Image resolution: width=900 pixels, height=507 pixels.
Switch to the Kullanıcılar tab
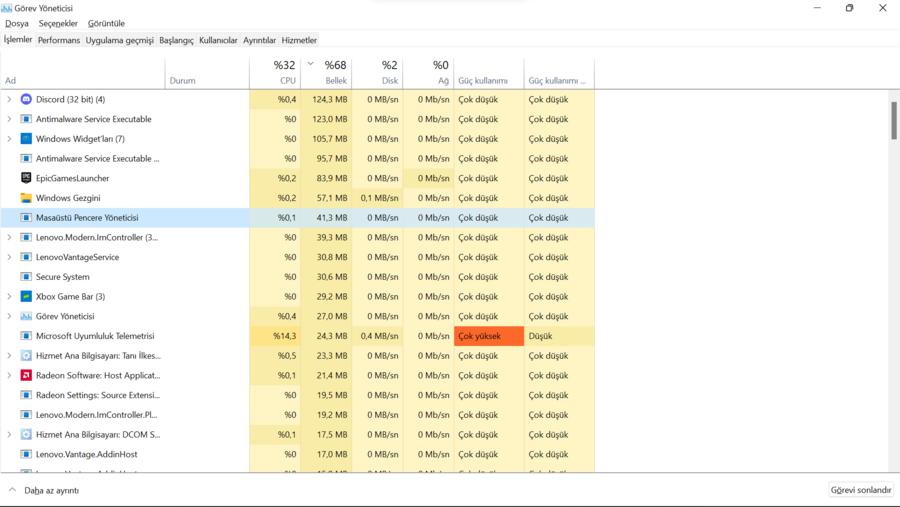point(218,40)
